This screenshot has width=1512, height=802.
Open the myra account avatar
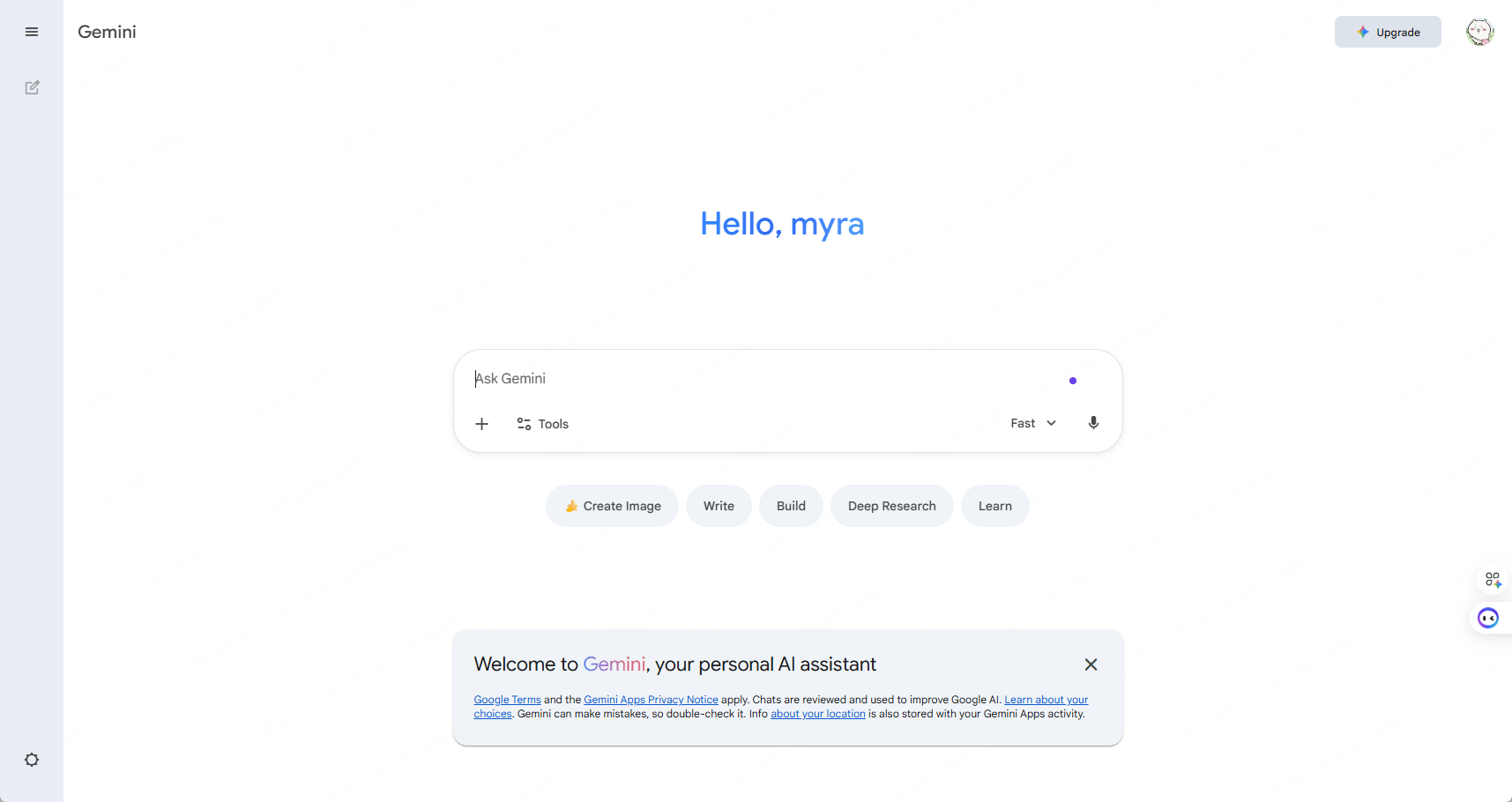click(1479, 32)
